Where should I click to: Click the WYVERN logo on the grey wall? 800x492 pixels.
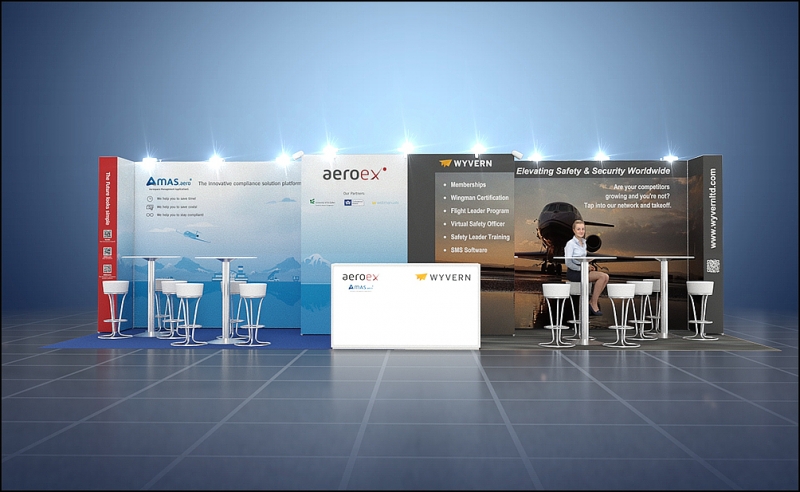pyautogui.click(x=465, y=163)
